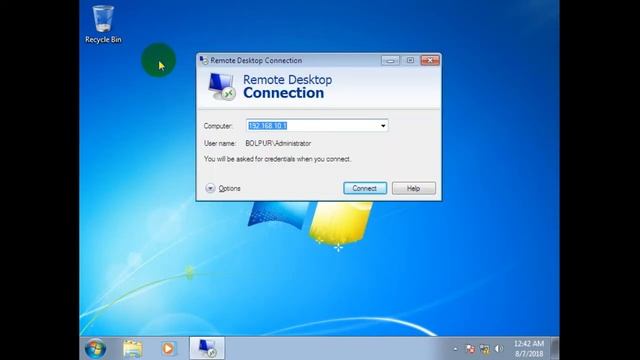The width and height of the screenshot is (640, 360).
Task: Open the network status tray icon
Action: tap(484, 349)
